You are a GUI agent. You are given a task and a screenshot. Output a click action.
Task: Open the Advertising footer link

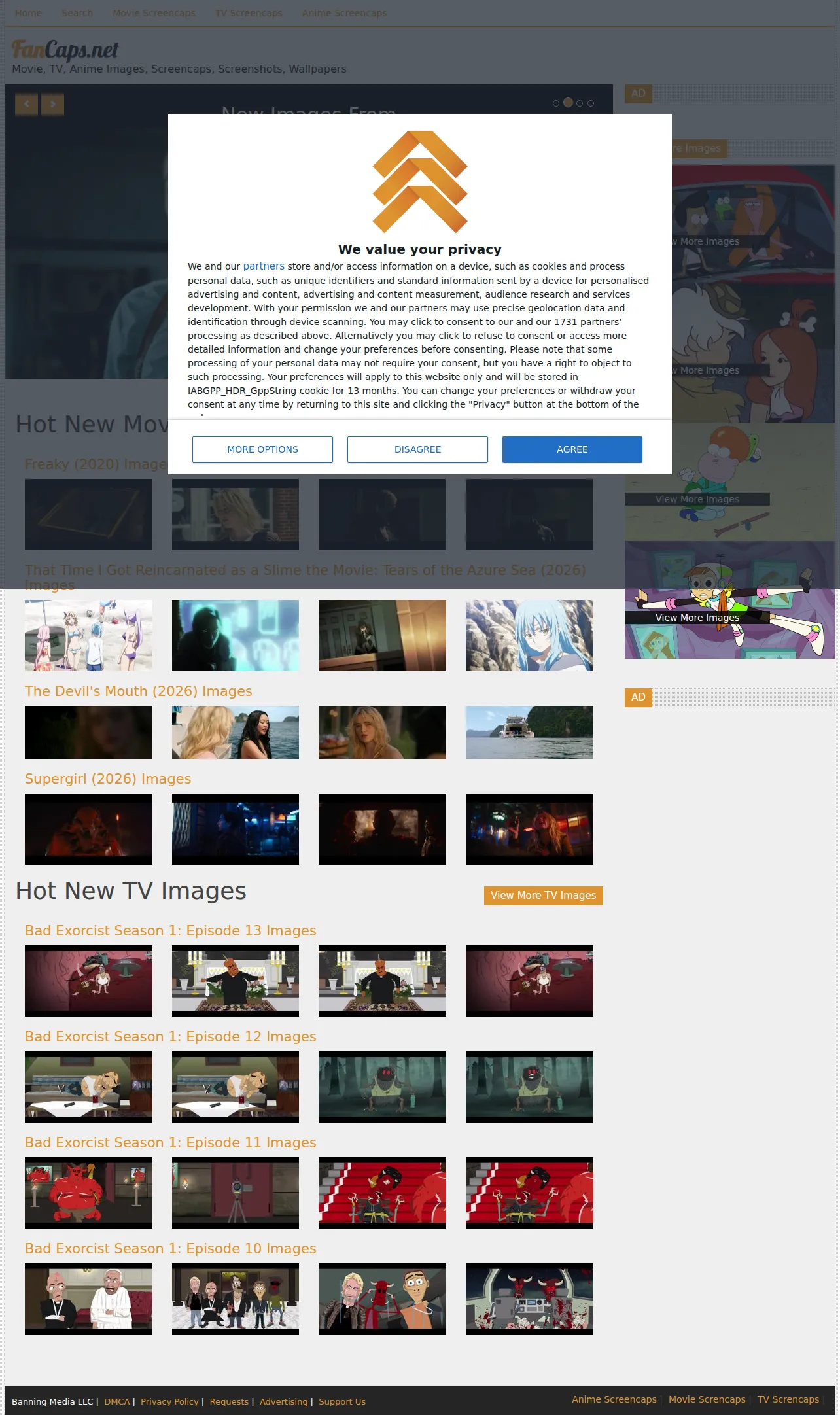[283, 1401]
